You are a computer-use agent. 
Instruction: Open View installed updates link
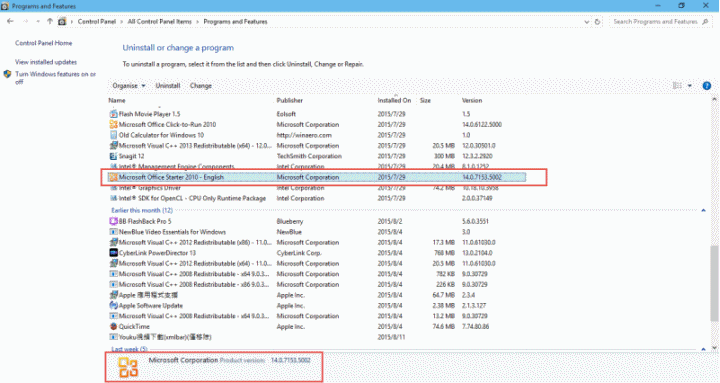tap(46, 62)
